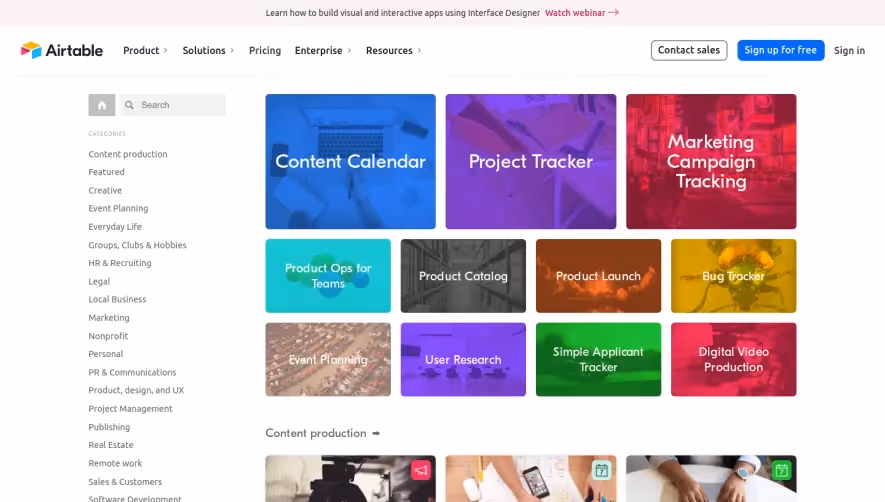Select the Publishing category
Viewport: 885px width, 502px height.
tap(109, 427)
